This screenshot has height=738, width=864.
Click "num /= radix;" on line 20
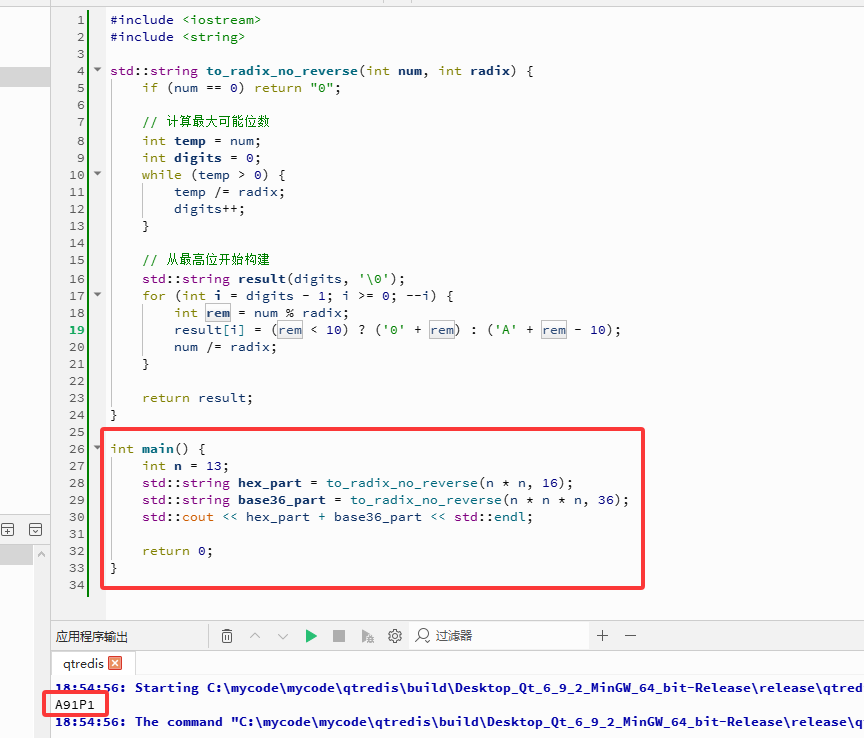[x=225, y=347]
